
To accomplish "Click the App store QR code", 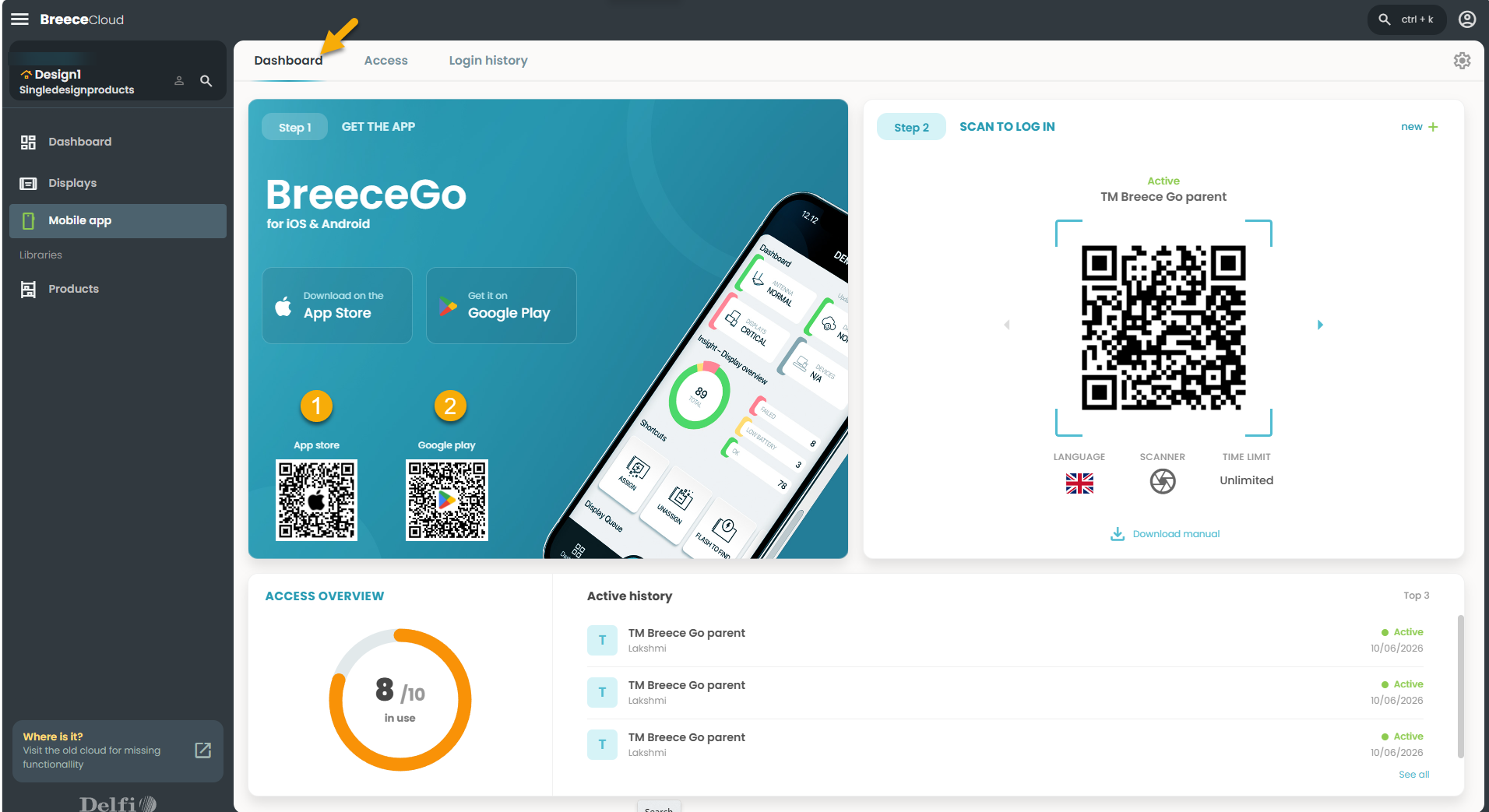I will [316, 500].
